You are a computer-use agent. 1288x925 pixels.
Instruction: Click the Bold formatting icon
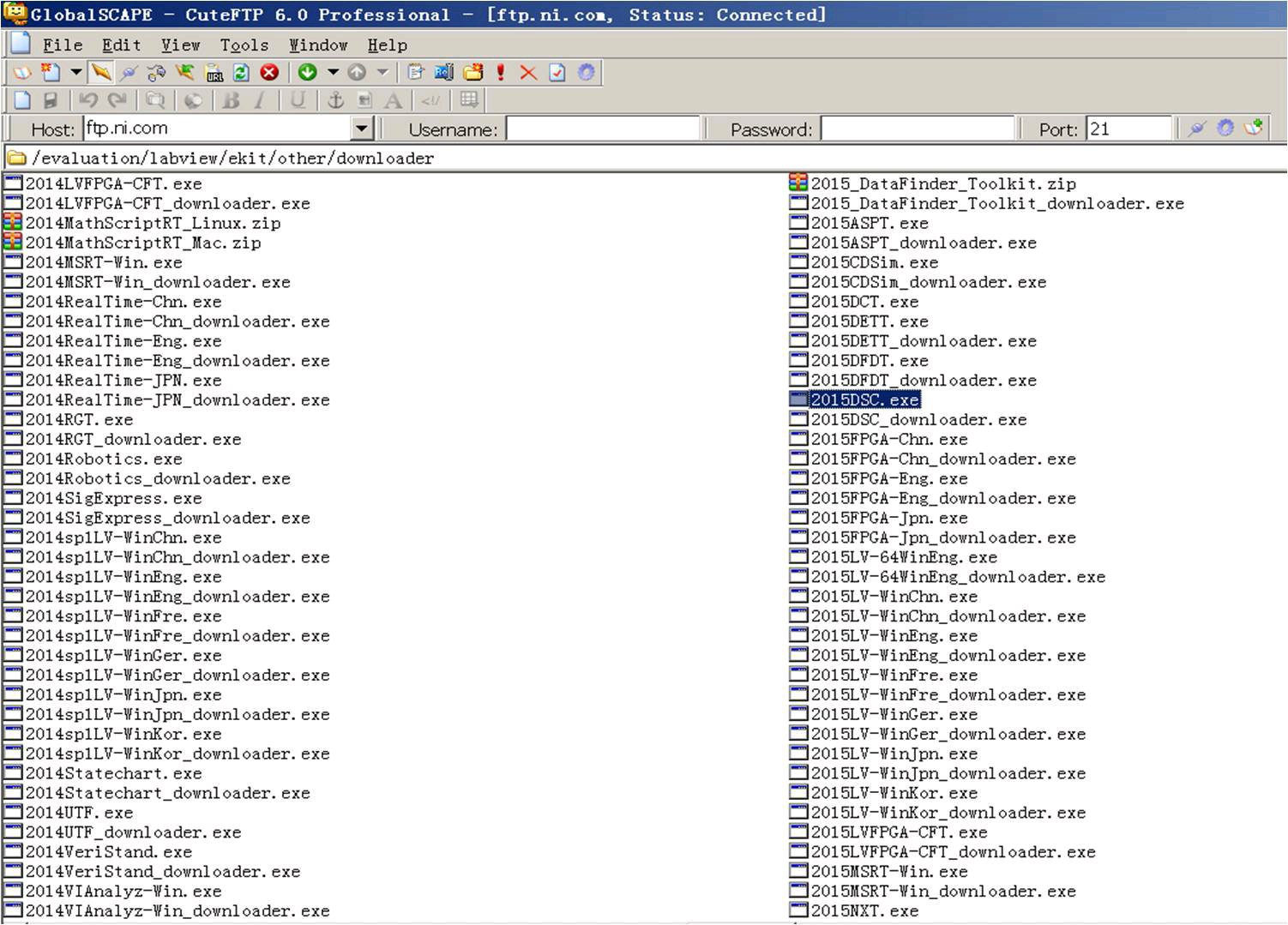pyautogui.click(x=231, y=100)
